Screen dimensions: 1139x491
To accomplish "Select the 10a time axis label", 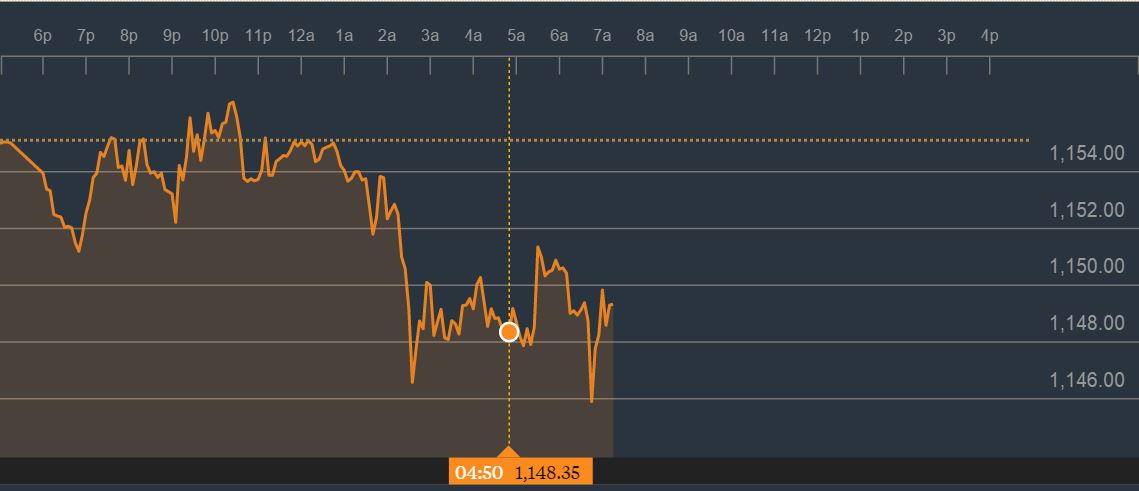I will pyautogui.click(x=731, y=36).
